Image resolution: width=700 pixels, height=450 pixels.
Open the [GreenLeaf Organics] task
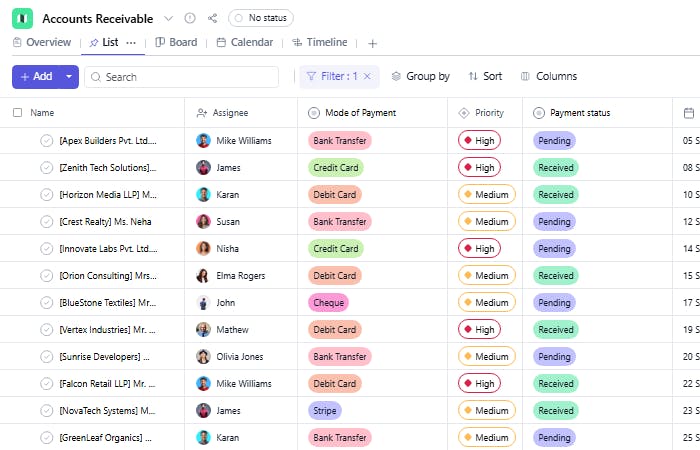(x=105, y=438)
